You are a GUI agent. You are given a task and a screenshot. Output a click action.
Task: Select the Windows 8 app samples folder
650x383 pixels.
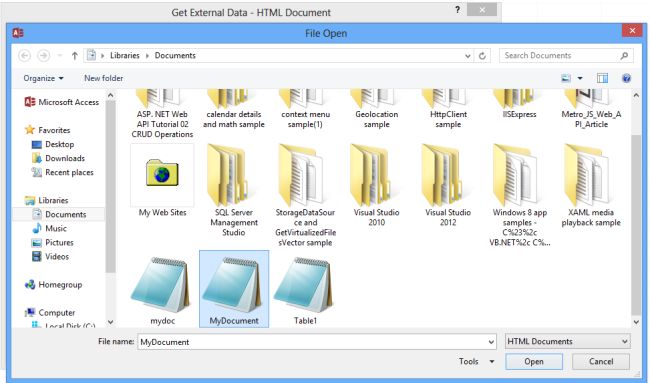pos(520,196)
